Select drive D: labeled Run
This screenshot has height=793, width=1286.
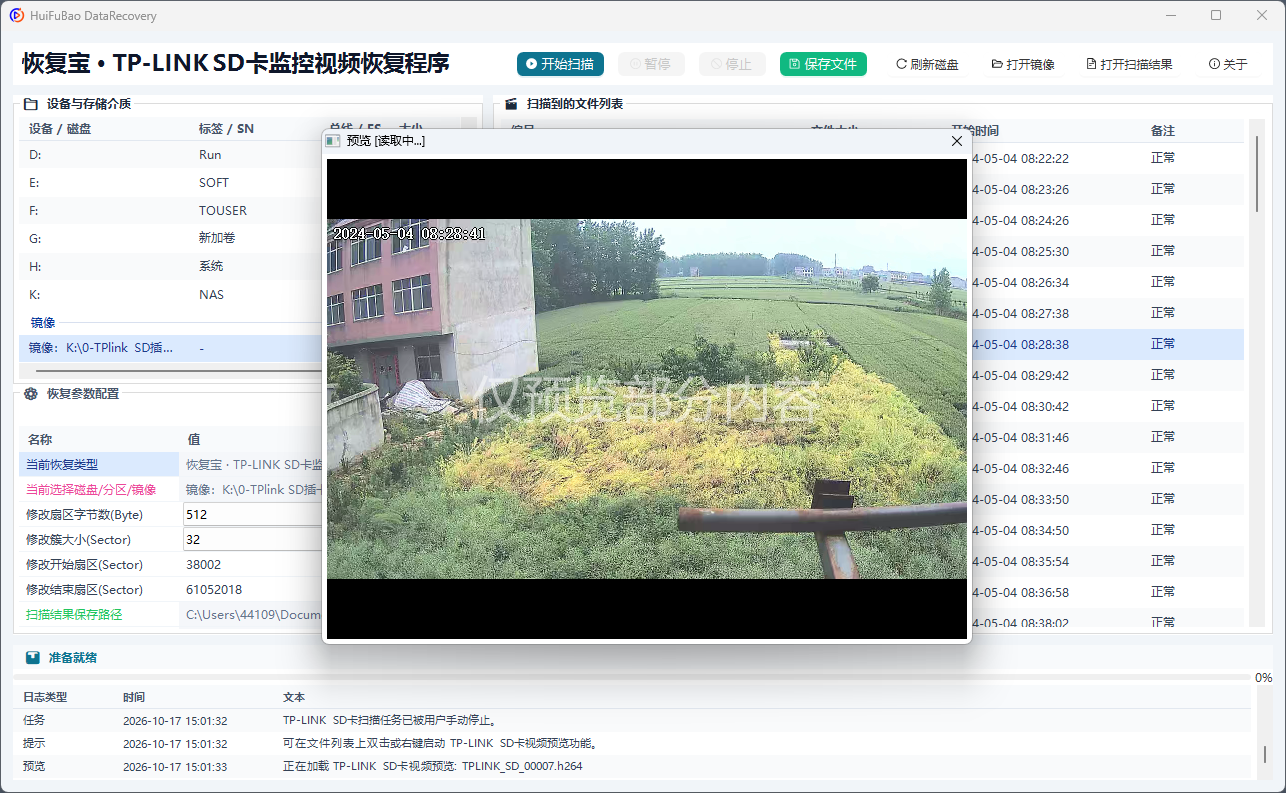[x=170, y=155]
